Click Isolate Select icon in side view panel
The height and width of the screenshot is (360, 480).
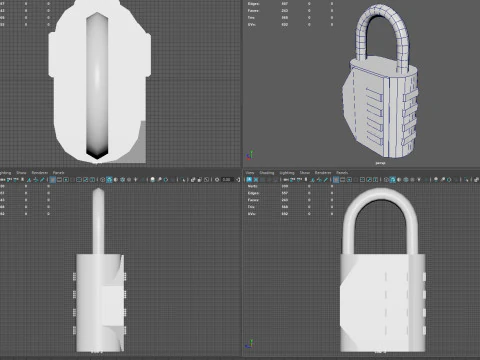182,179
